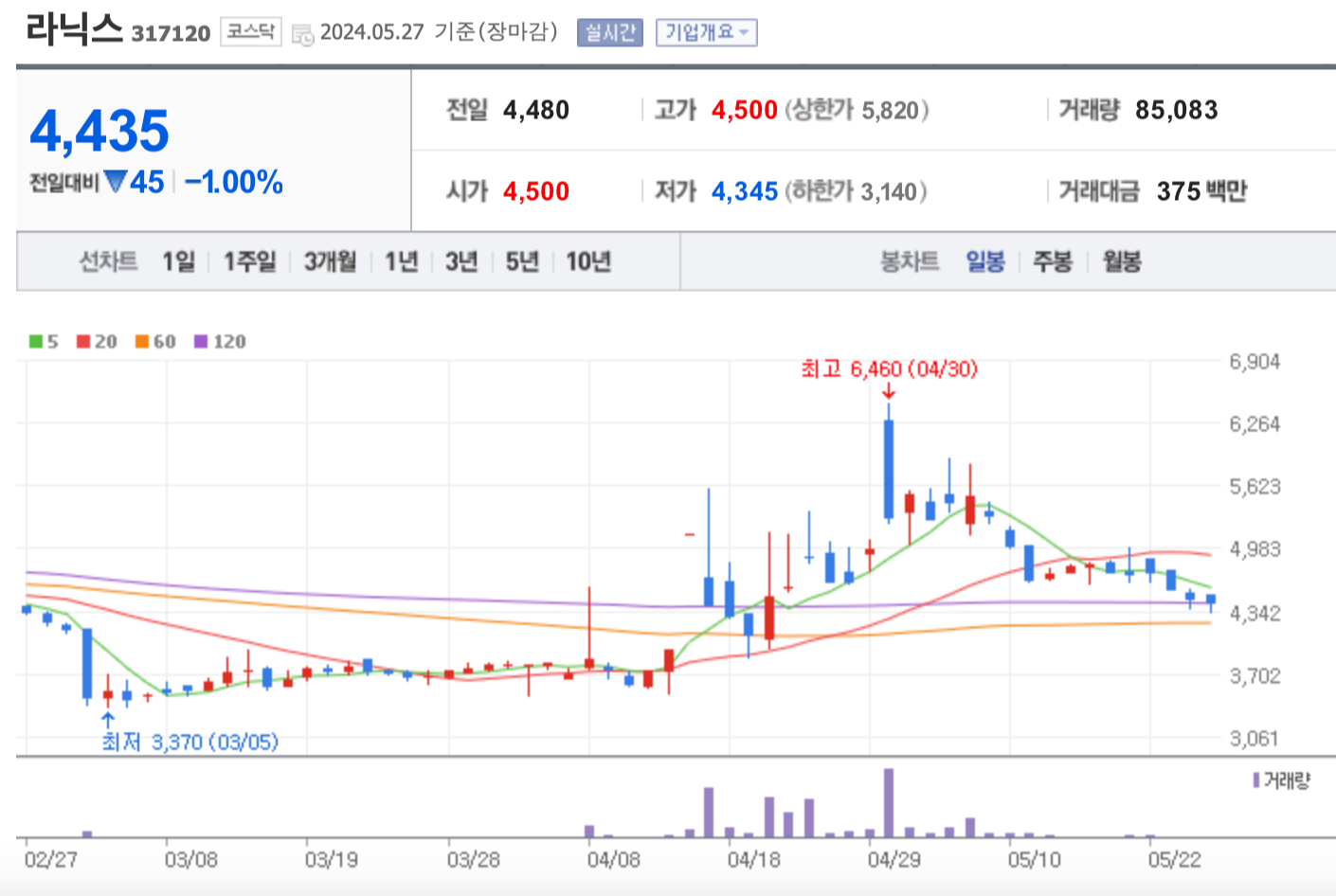Click the 저가 value 4,345

[x=745, y=191]
